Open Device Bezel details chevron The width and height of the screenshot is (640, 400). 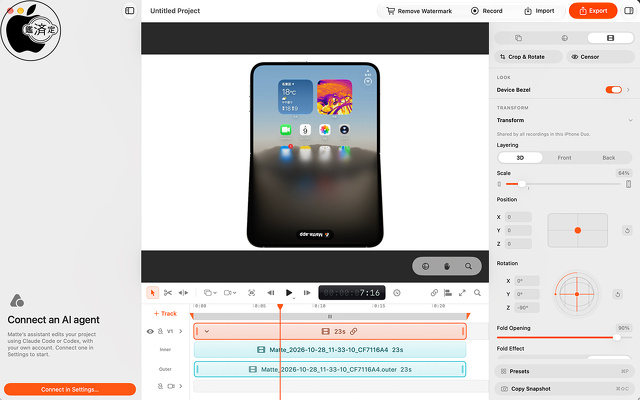[x=629, y=90]
